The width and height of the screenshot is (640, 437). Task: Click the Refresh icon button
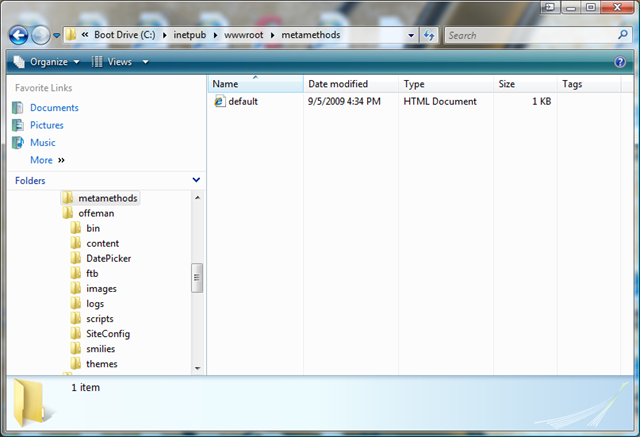(x=429, y=35)
